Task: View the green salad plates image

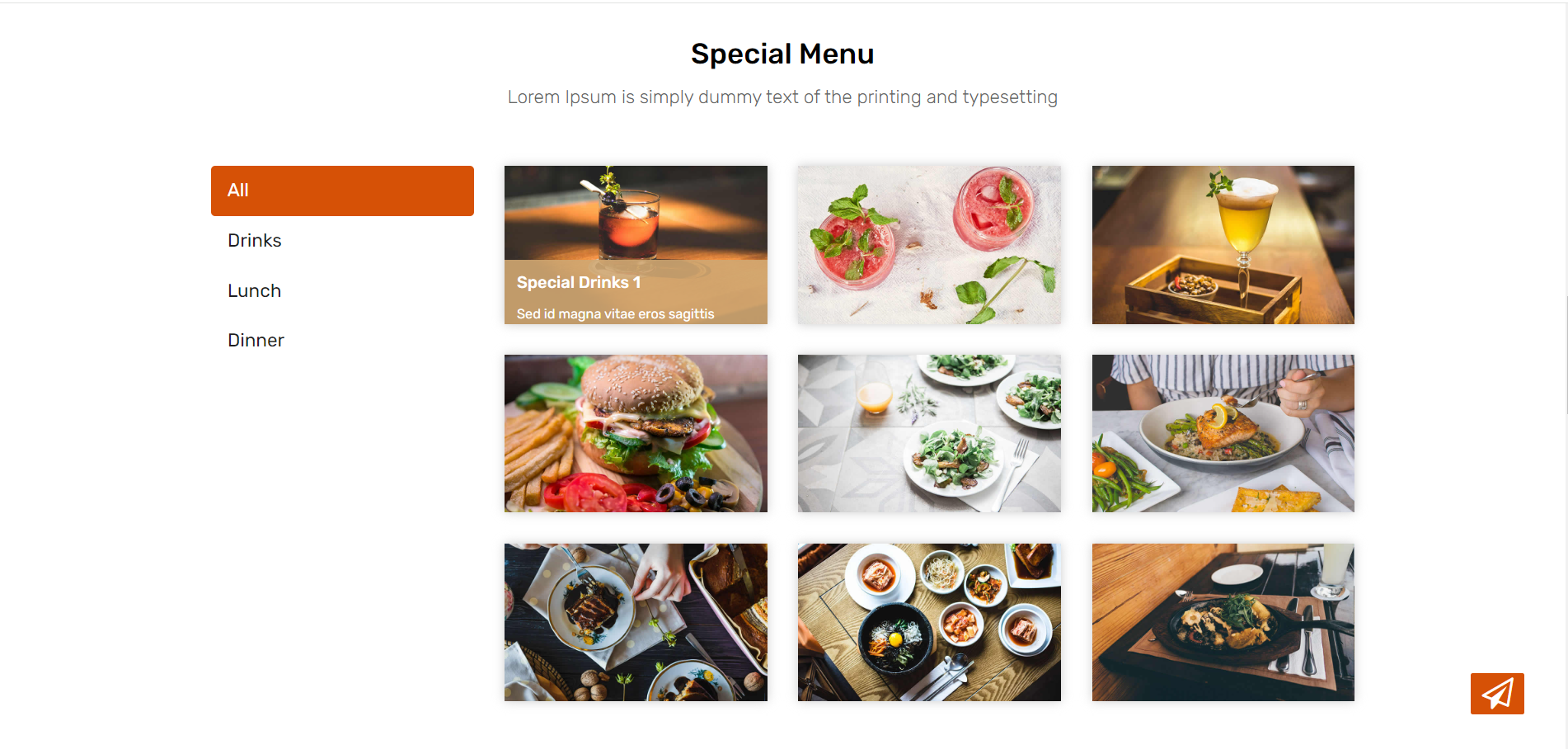Action: point(929,434)
